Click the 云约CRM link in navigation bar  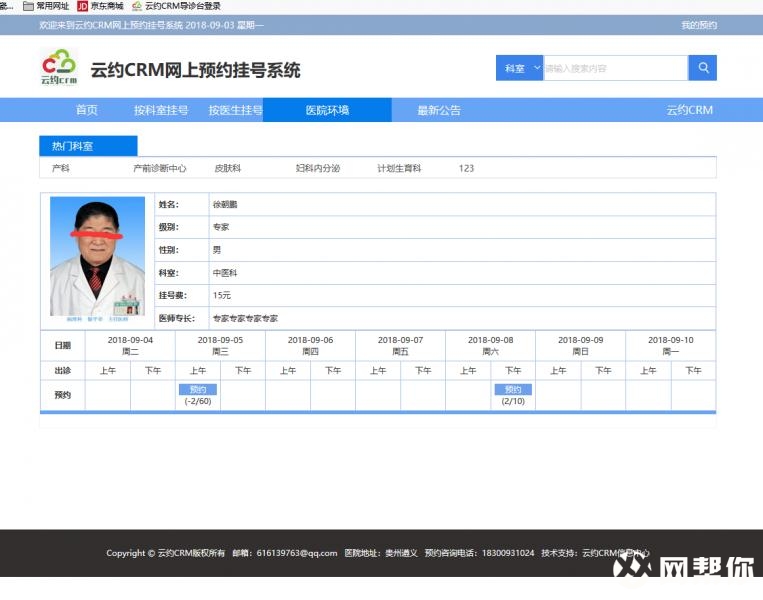689,110
